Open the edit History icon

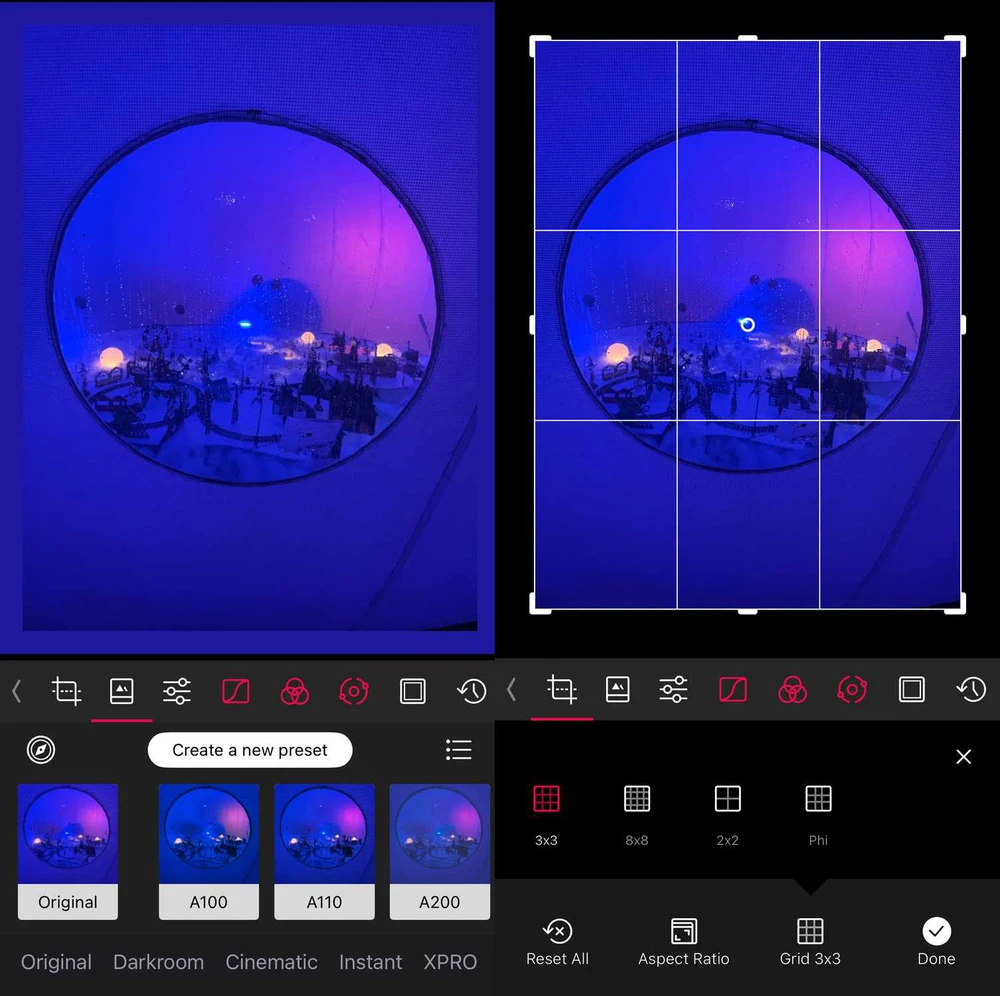click(x=471, y=690)
